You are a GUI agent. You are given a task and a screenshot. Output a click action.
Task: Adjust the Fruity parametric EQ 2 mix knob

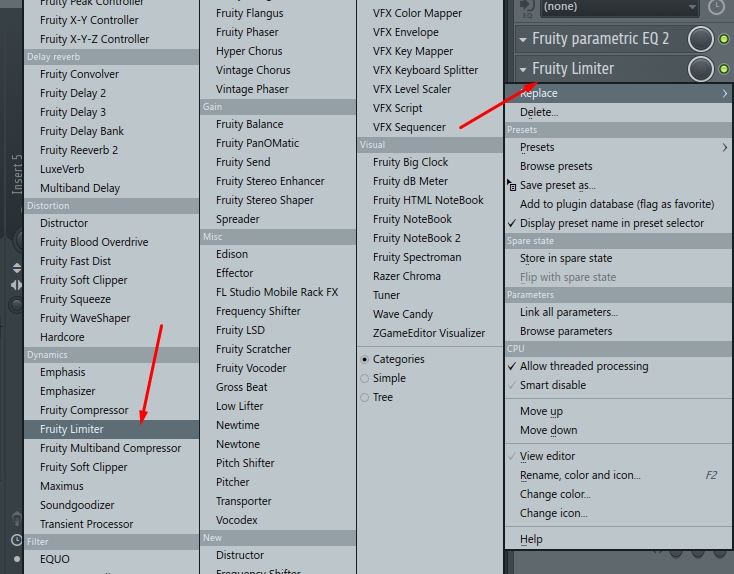click(x=701, y=39)
